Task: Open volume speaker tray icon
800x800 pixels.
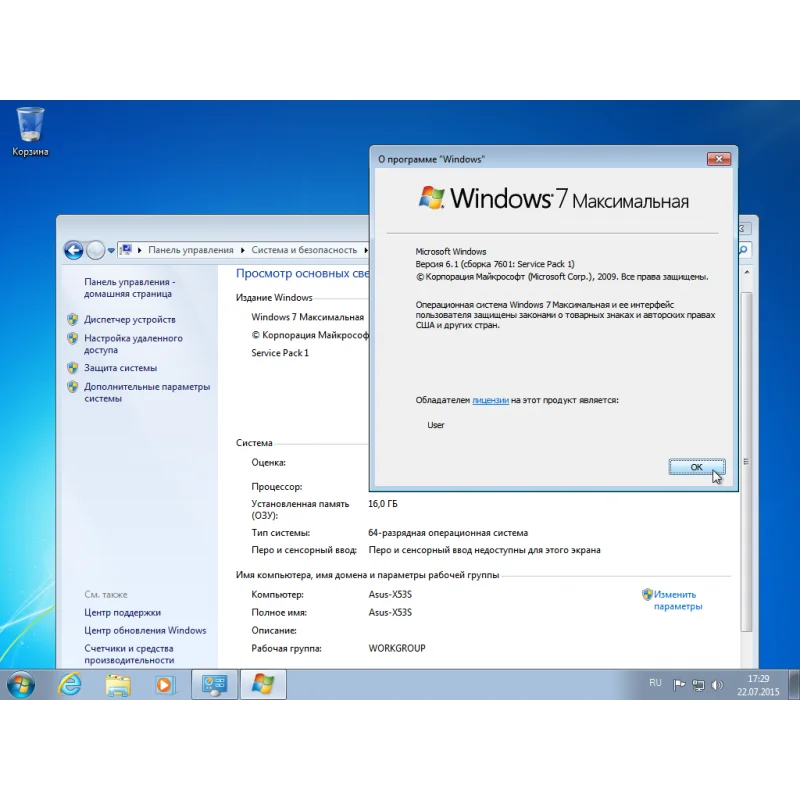Action: pos(717,685)
